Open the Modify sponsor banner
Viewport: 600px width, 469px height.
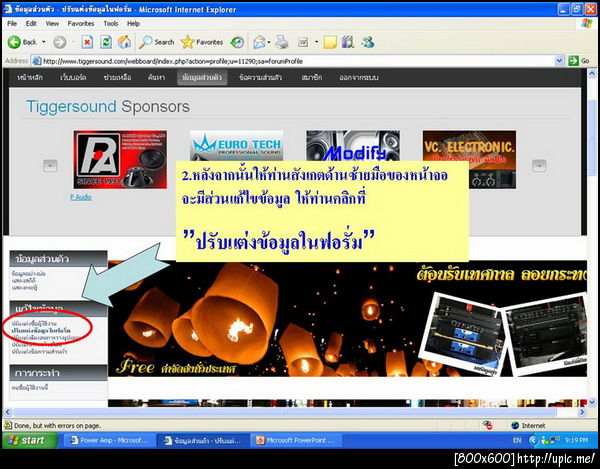(353, 146)
